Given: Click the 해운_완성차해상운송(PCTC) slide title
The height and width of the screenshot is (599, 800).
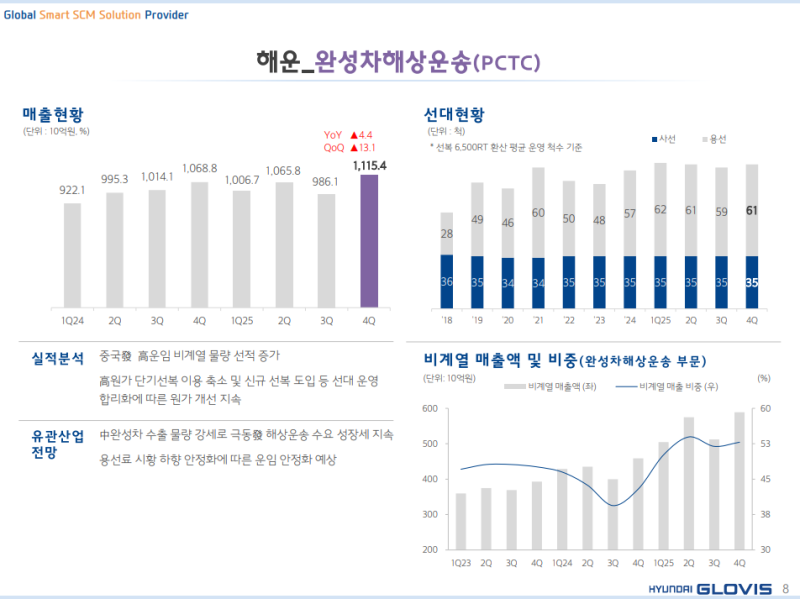Looking at the screenshot, I should 399,62.
